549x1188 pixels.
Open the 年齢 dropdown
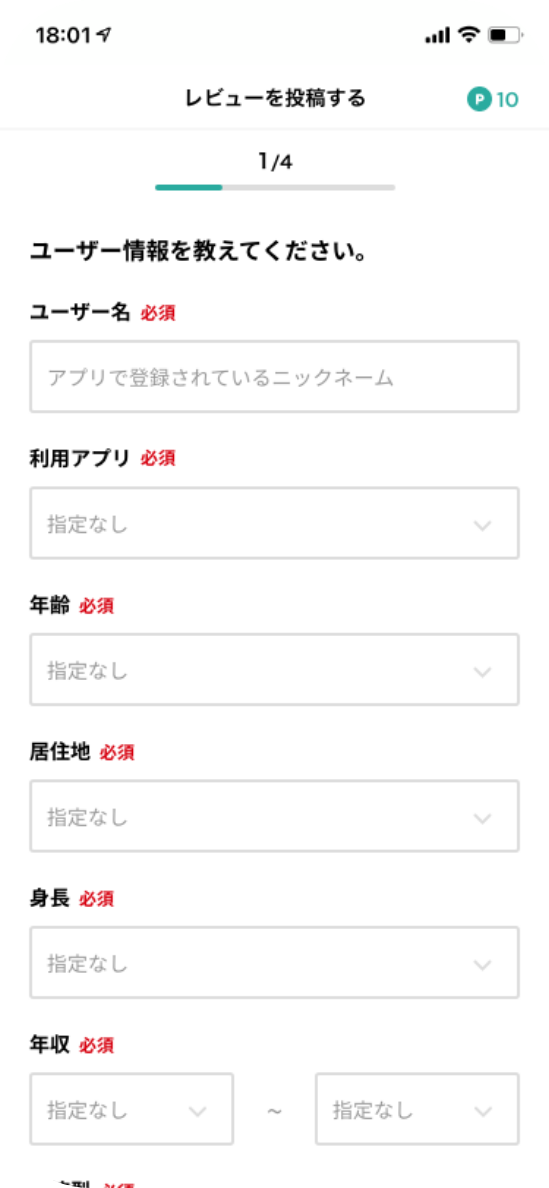click(274, 670)
